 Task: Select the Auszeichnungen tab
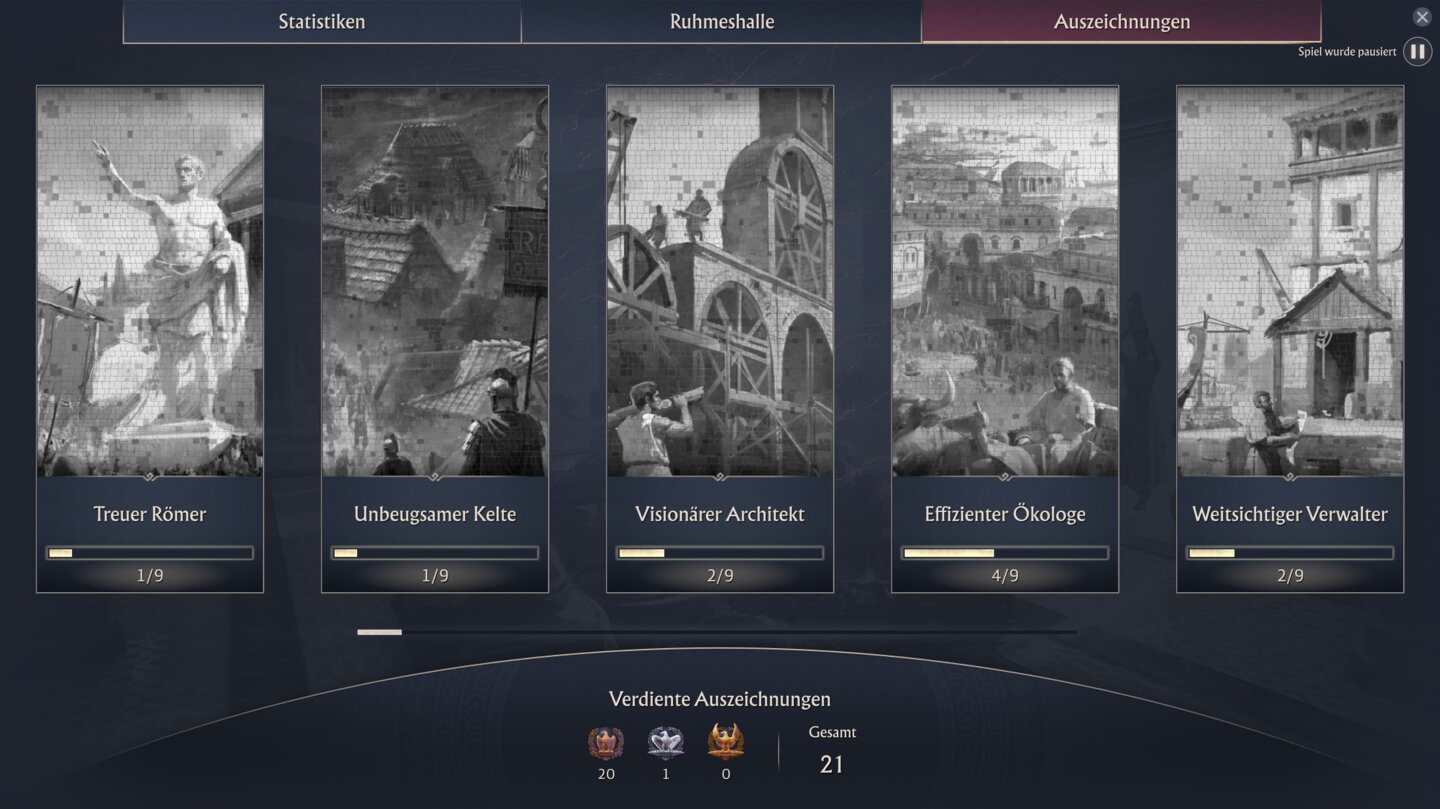(1122, 22)
